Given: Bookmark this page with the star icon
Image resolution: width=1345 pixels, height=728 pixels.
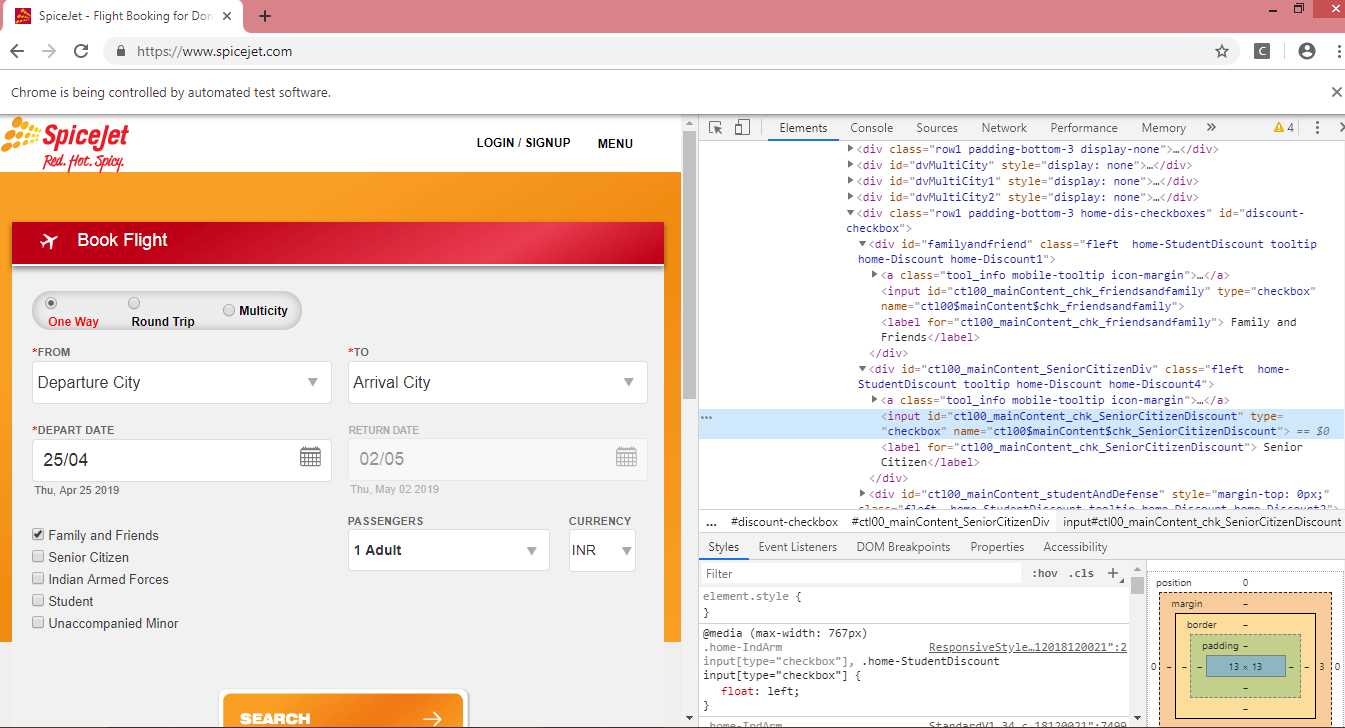Looking at the screenshot, I should point(1221,51).
